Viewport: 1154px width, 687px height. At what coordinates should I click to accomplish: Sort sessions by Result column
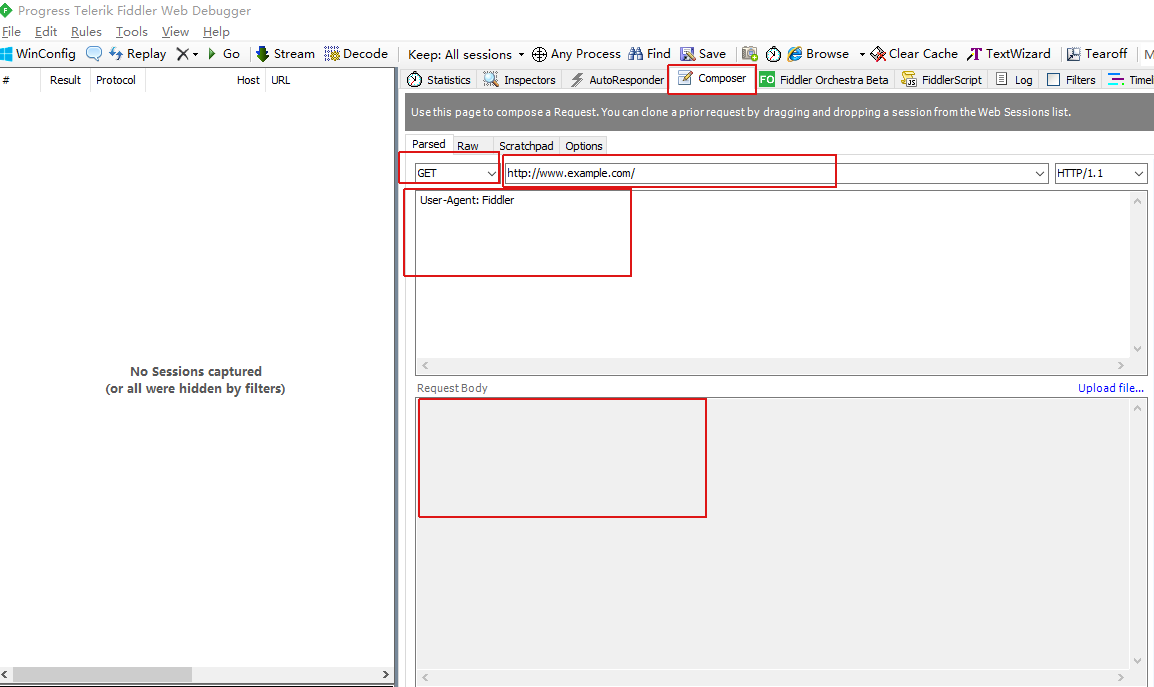(x=65, y=80)
